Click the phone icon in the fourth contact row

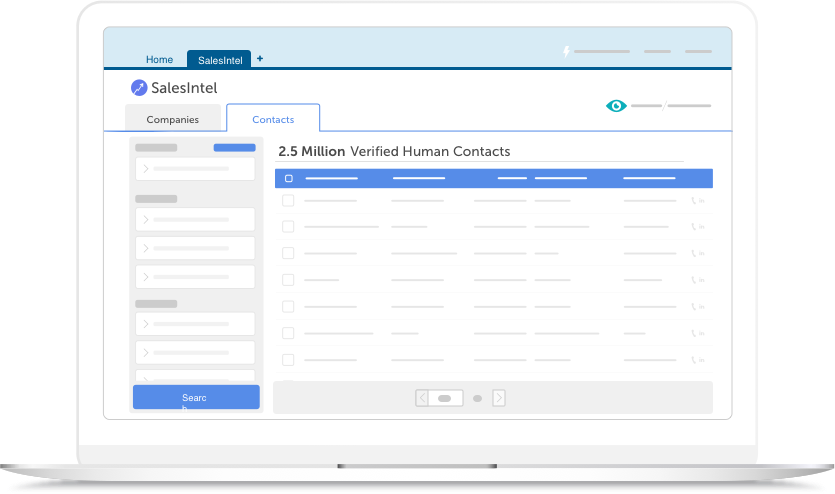(694, 280)
